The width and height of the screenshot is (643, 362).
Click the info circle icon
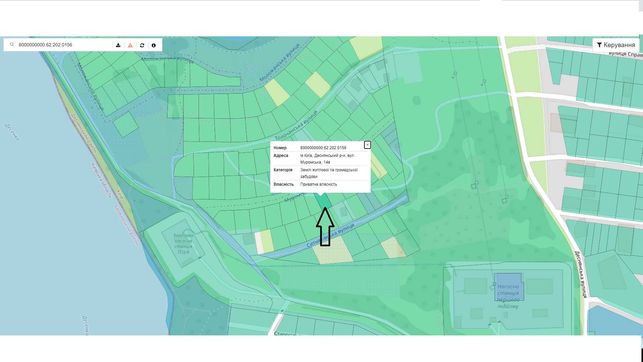(154, 45)
